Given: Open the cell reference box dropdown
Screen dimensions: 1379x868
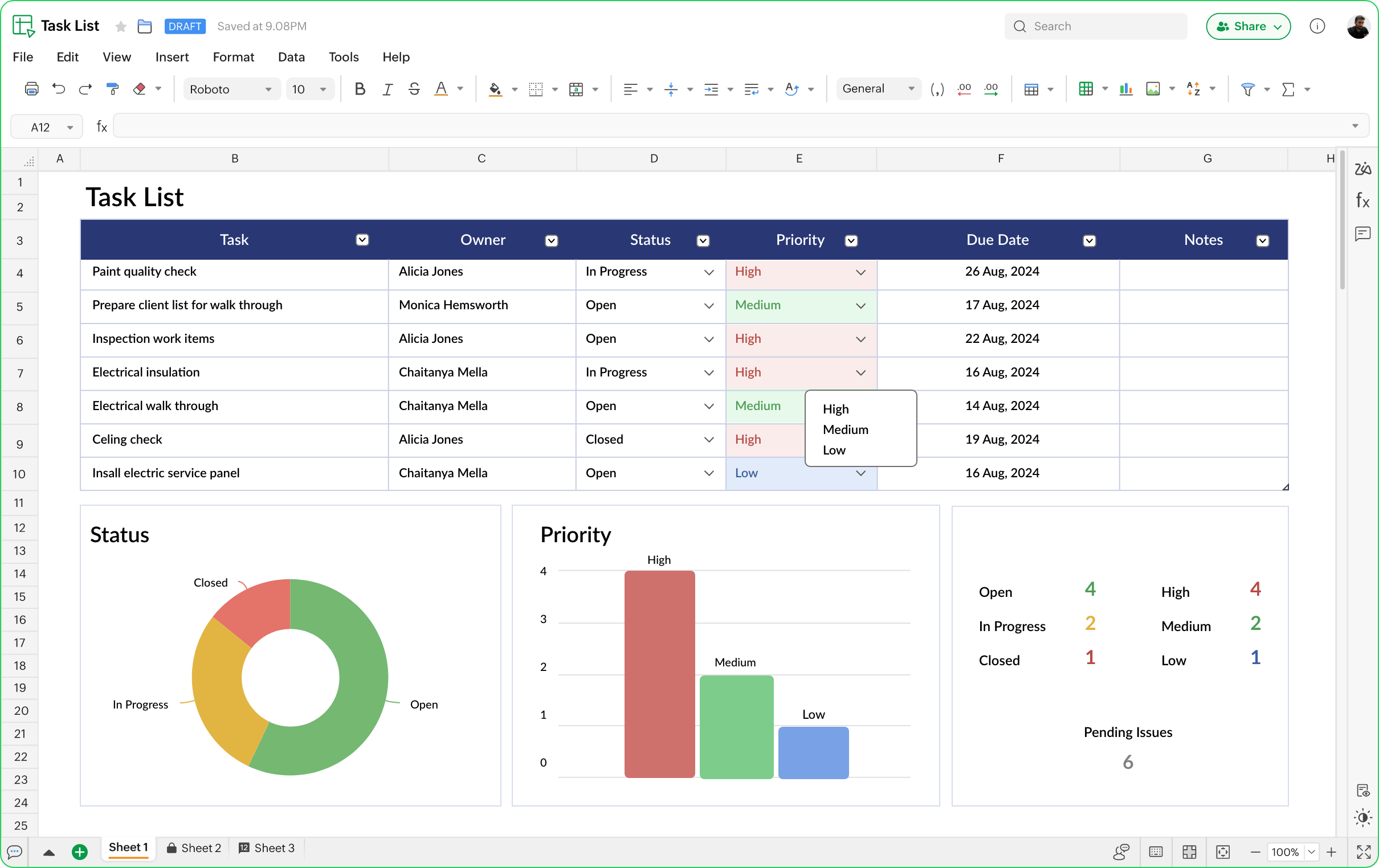Looking at the screenshot, I should click(71, 126).
